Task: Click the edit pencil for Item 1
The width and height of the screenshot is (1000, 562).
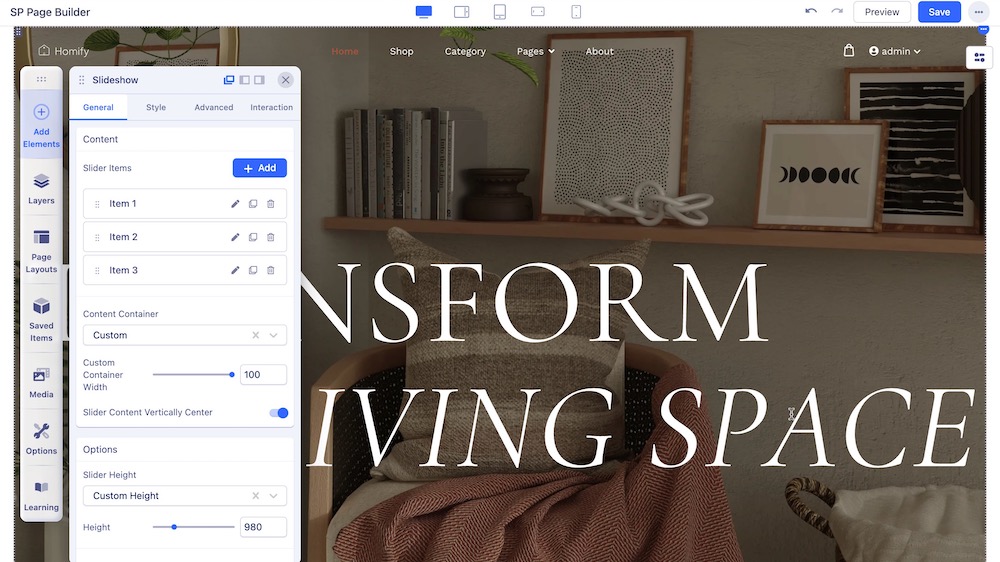Action: 236,204
